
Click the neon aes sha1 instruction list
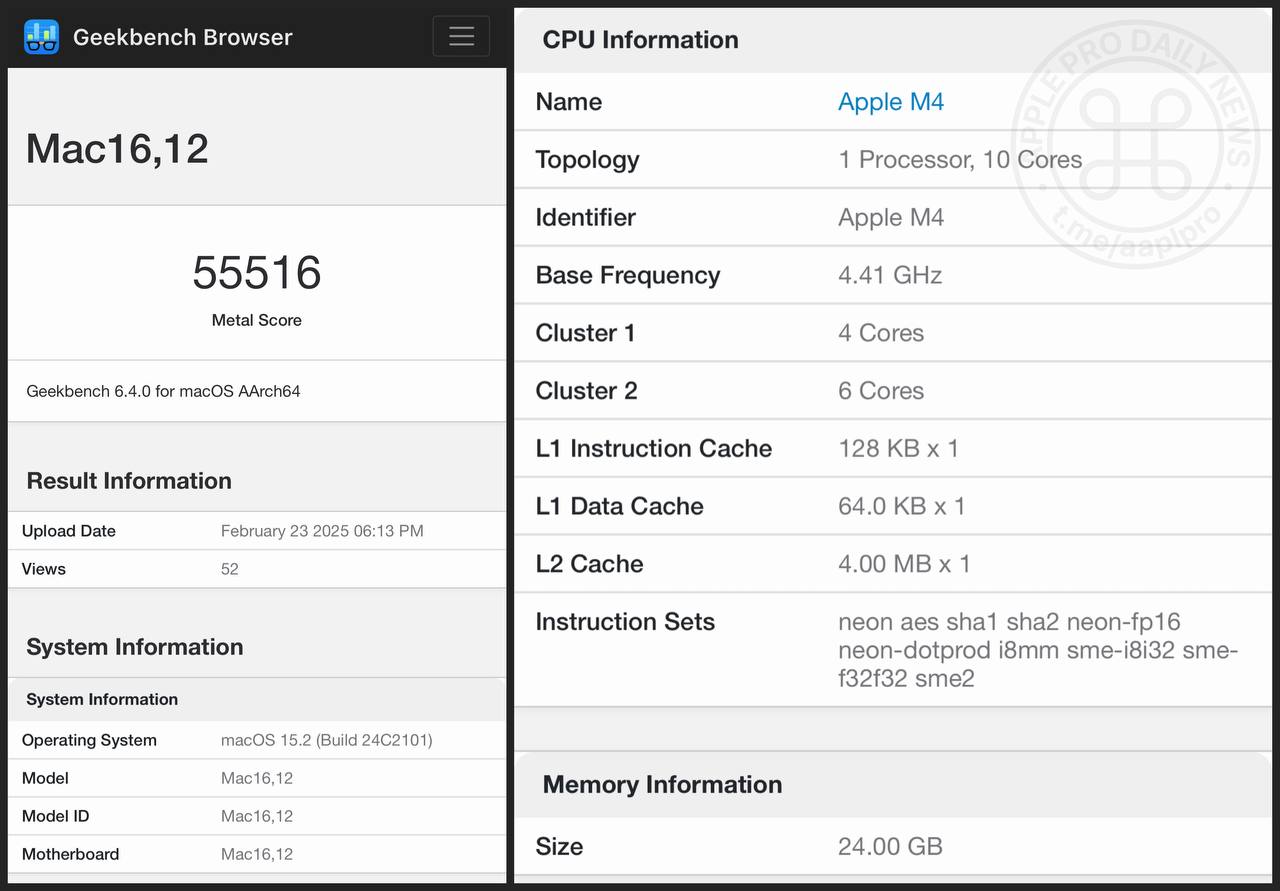pyautogui.click(x=1038, y=650)
